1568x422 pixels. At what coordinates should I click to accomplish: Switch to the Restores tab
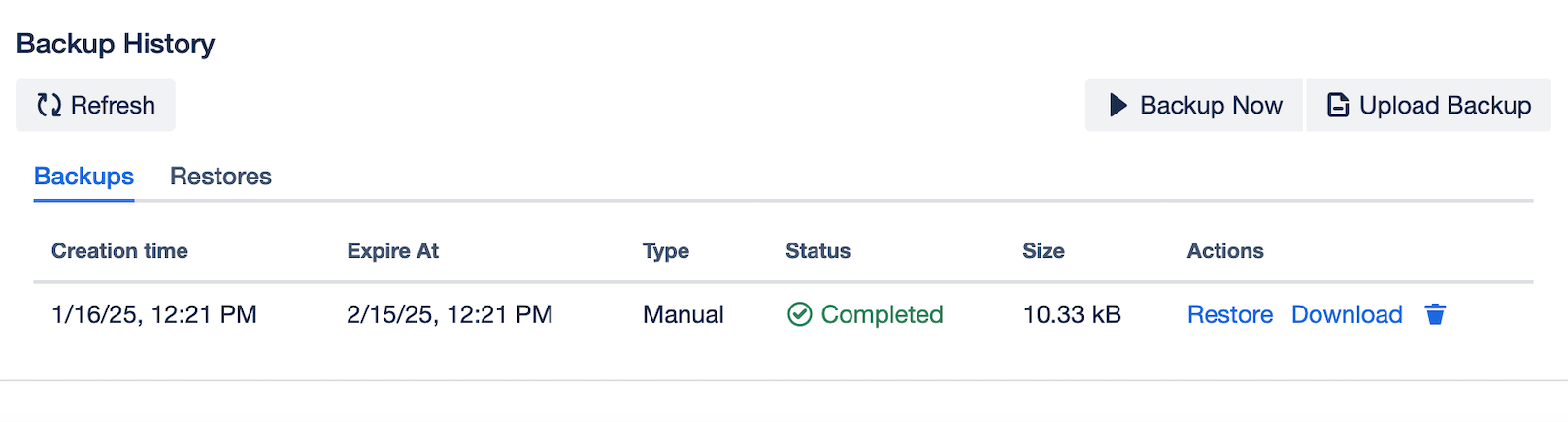coord(220,177)
